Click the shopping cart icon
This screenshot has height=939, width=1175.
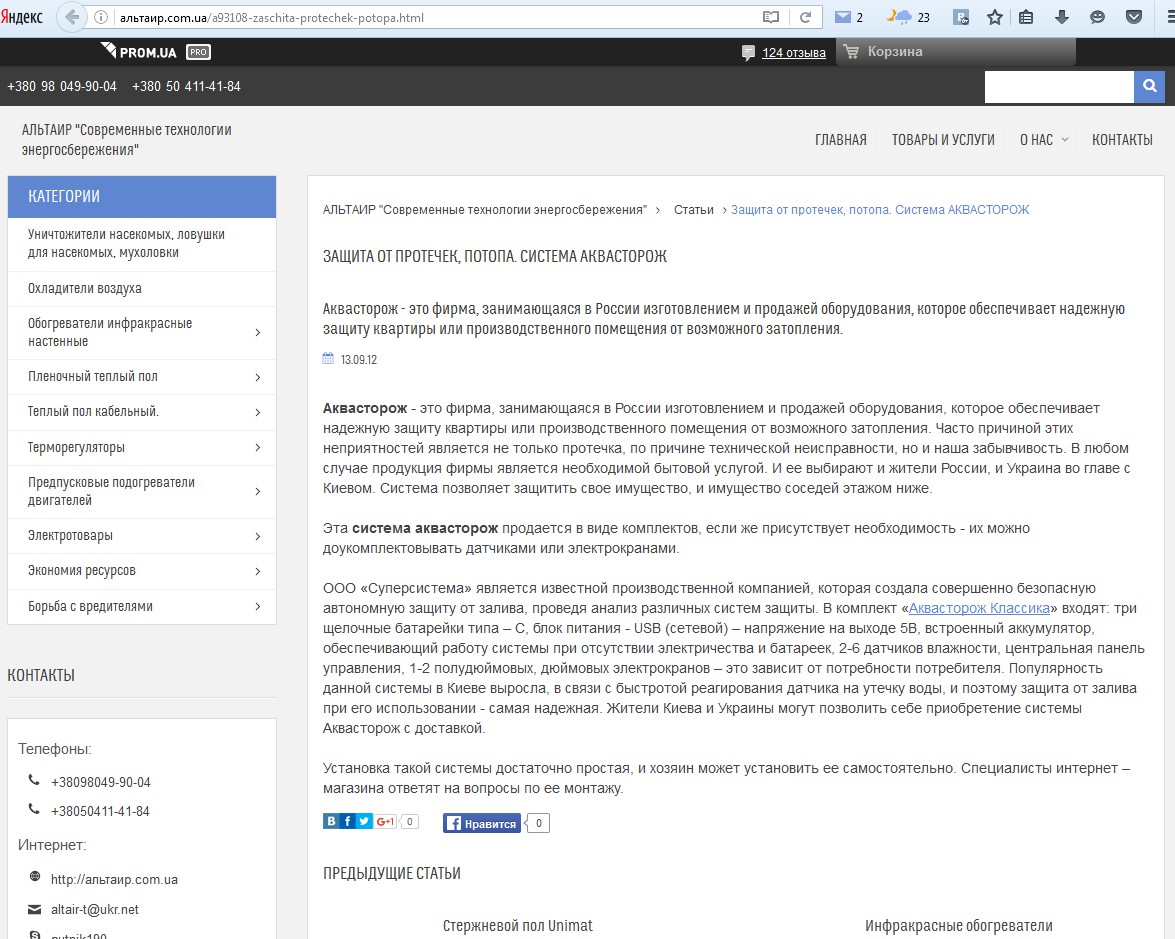851,52
